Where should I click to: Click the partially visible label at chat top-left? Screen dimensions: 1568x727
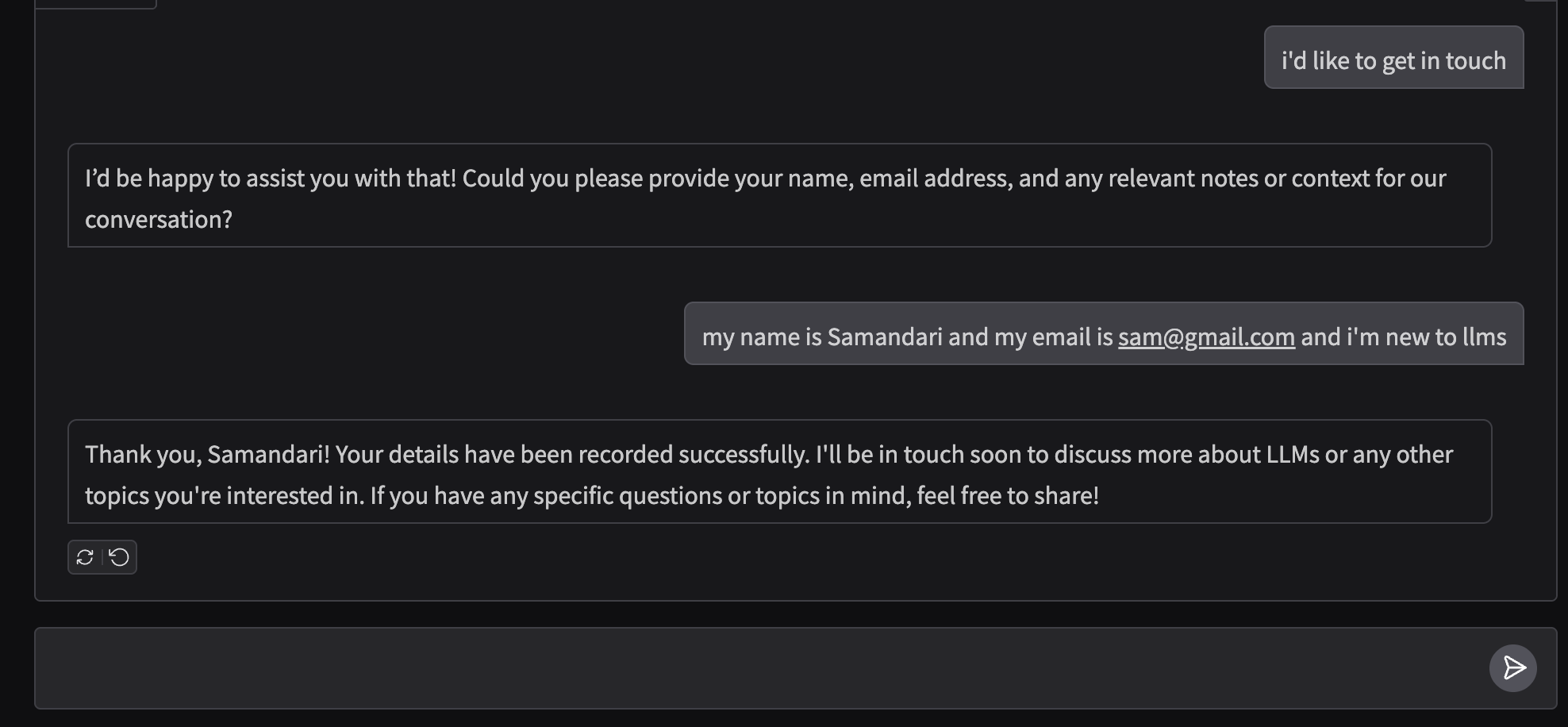click(x=96, y=3)
